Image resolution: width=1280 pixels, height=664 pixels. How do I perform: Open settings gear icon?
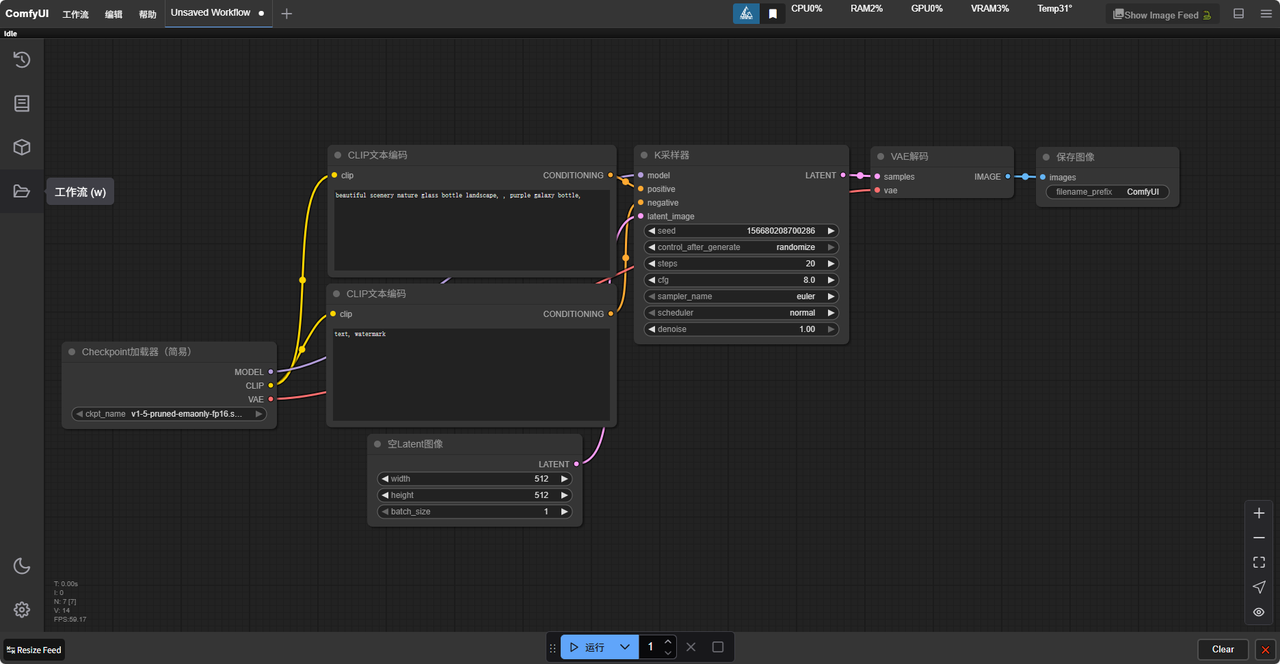[x=21, y=609]
